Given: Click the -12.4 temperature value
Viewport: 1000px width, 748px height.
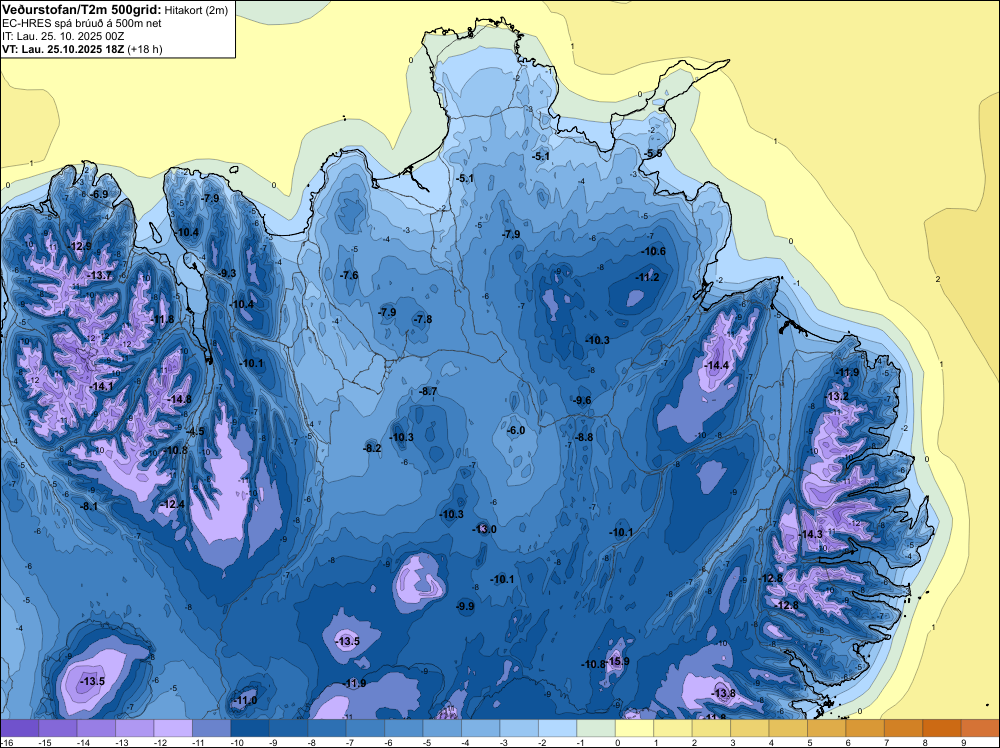Looking at the screenshot, I should coord(173,504).
